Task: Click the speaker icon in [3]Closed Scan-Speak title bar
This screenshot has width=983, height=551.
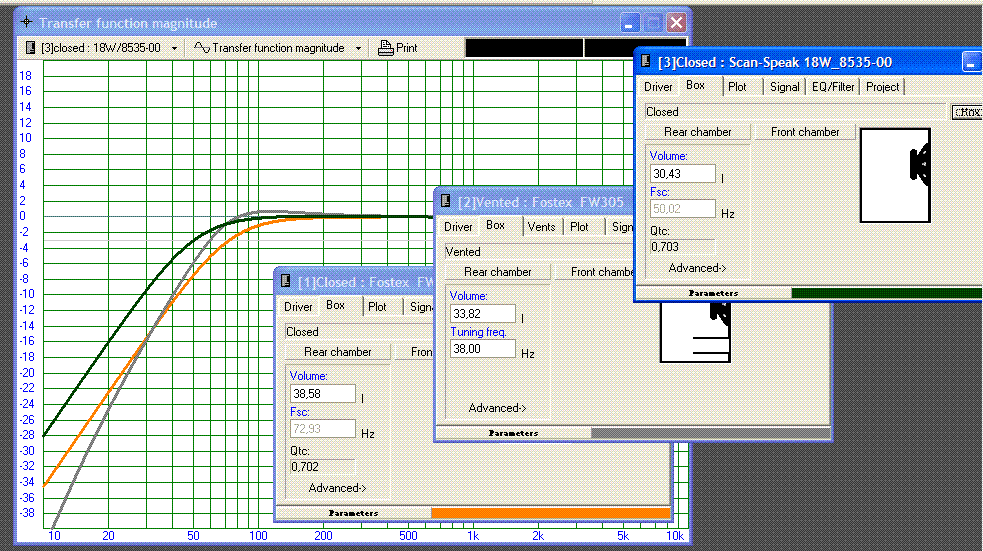Action: [x=646, y=61]
